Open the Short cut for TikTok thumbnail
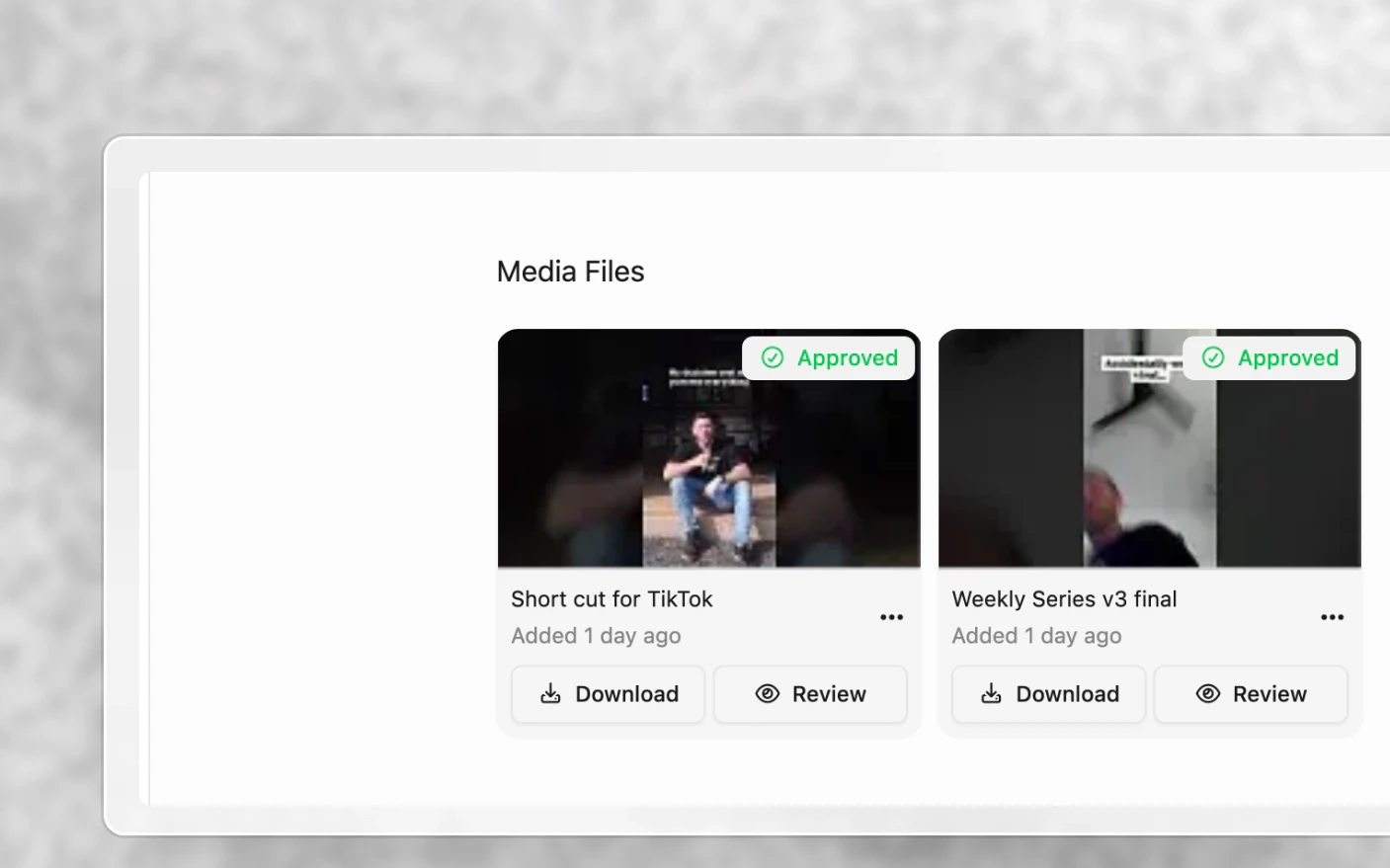Image resolution: width=1390 pixels, height=868 pixels. pos(708,448)
